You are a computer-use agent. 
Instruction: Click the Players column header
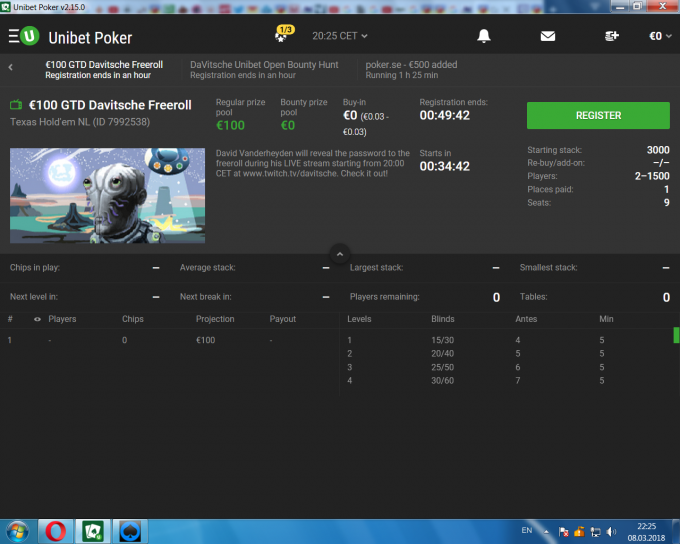(x=62, y=319)
